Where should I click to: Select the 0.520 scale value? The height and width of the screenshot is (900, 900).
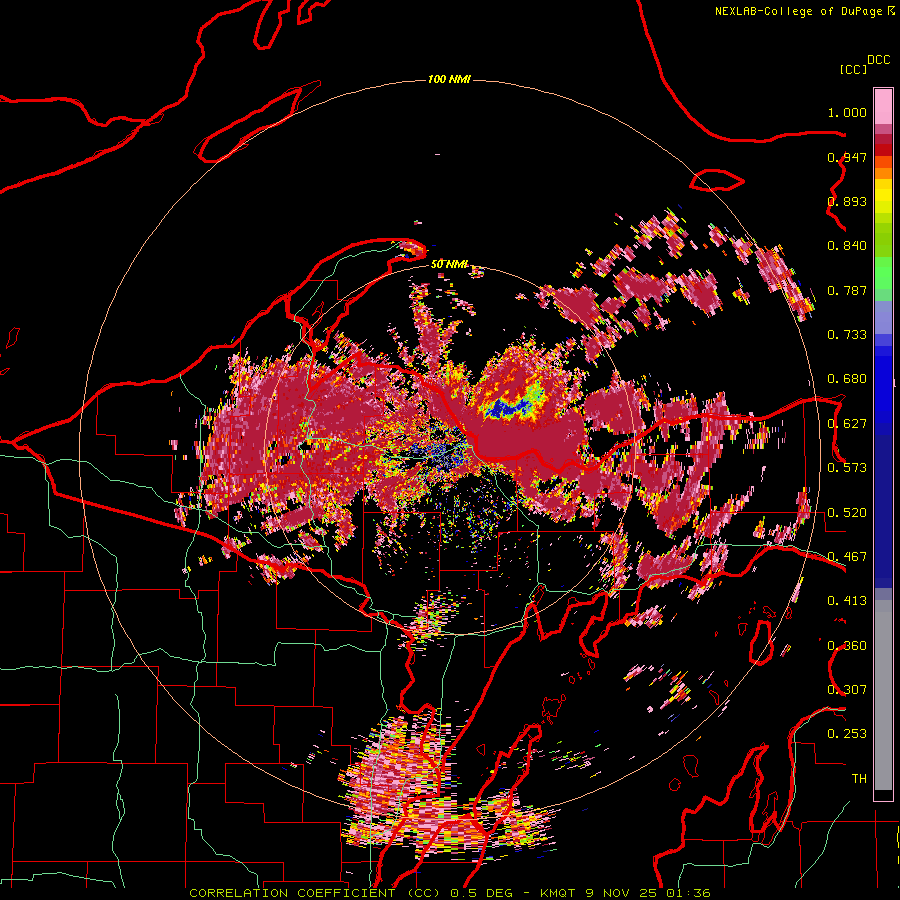pos(847,513)
